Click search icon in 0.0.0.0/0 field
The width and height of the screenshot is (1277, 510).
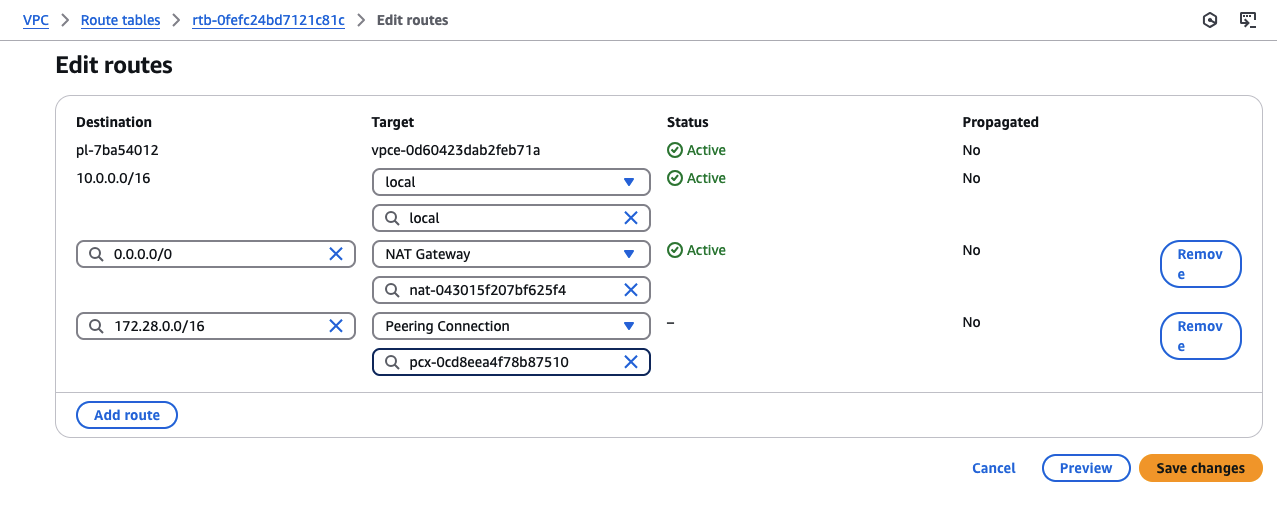pyautogui.click(x=96, y=254)
